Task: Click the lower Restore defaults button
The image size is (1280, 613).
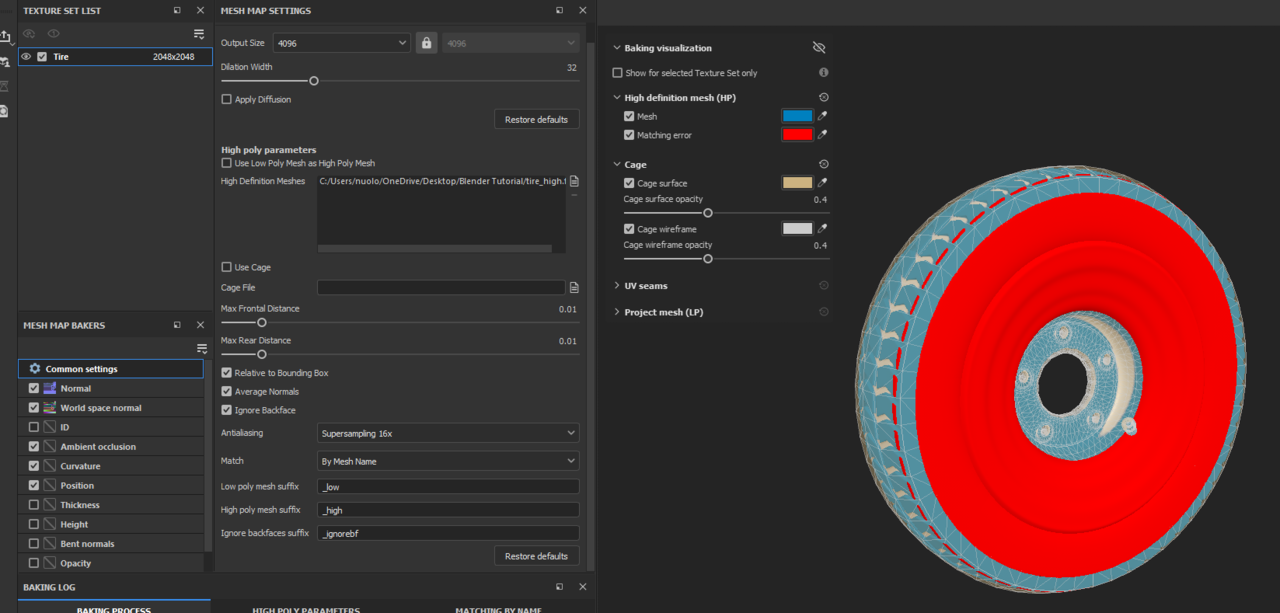Action: pyautogui.click(x=536, y=556)
